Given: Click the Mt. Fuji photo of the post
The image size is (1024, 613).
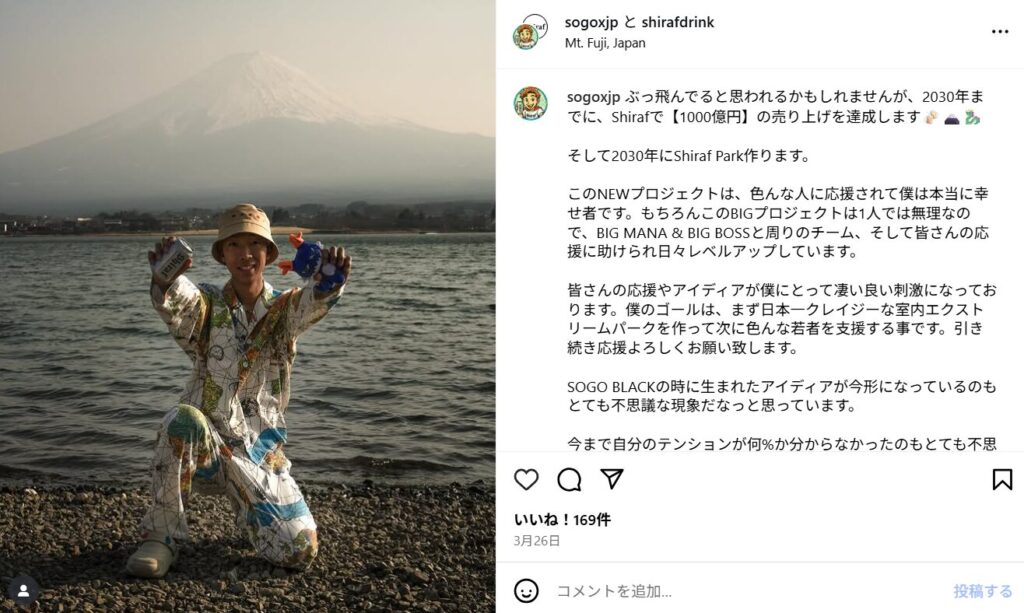Looking at the screenshot, I should (x=248, y=307).
